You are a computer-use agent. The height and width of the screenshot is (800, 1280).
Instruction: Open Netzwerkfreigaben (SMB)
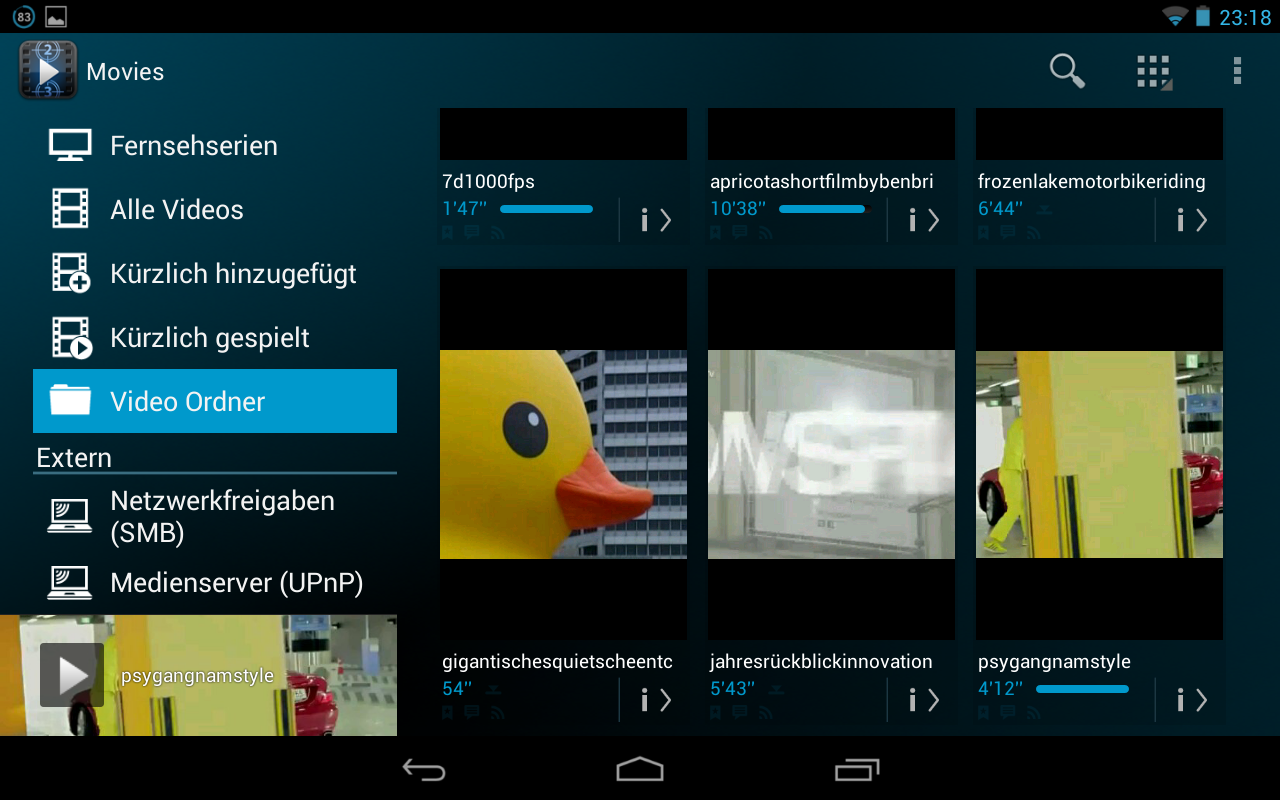(x=215, y=516)
